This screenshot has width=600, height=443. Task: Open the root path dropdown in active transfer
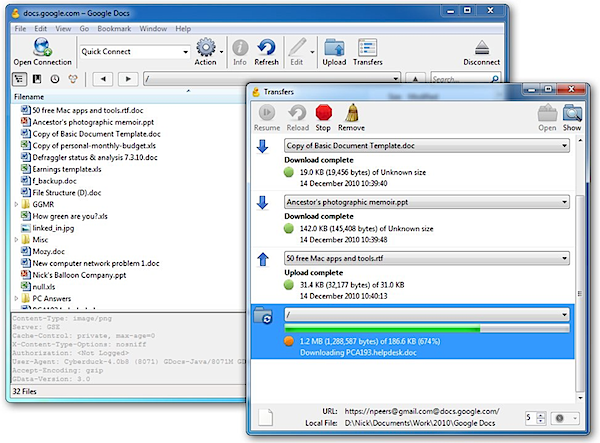564,315
